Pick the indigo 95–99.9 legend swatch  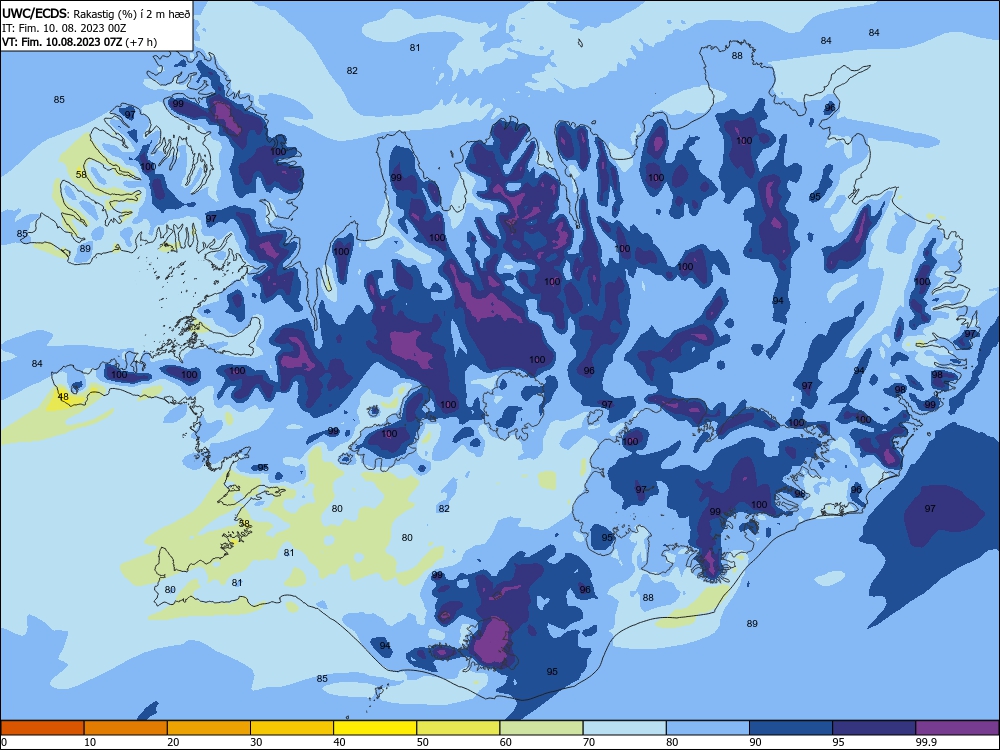[x=874, y=728]
